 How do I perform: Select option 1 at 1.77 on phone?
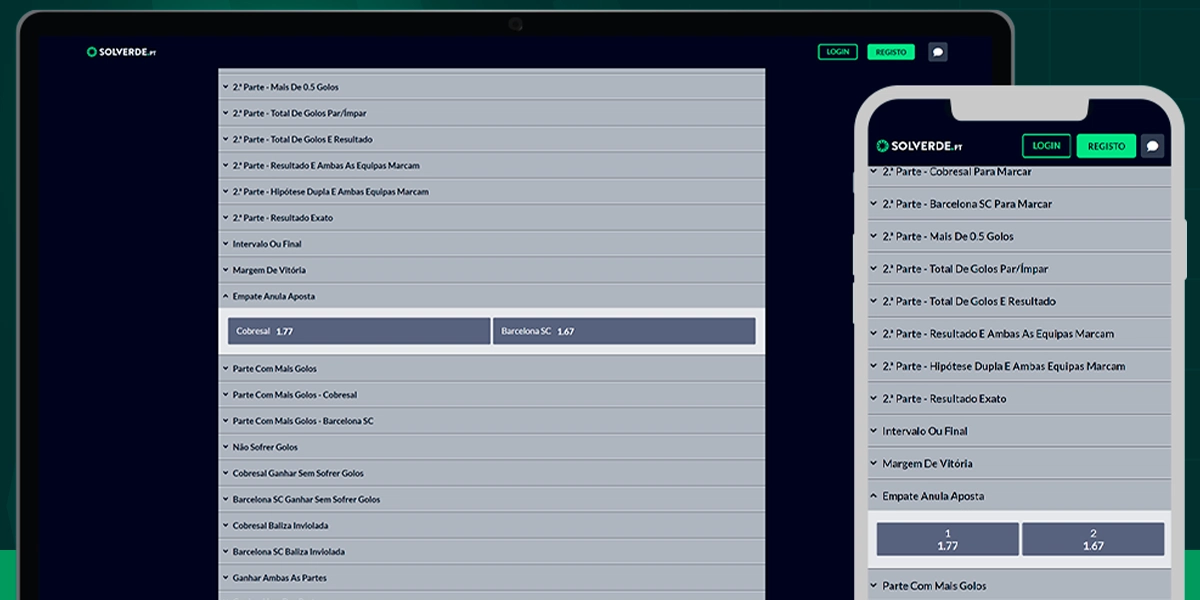point(947,539)
